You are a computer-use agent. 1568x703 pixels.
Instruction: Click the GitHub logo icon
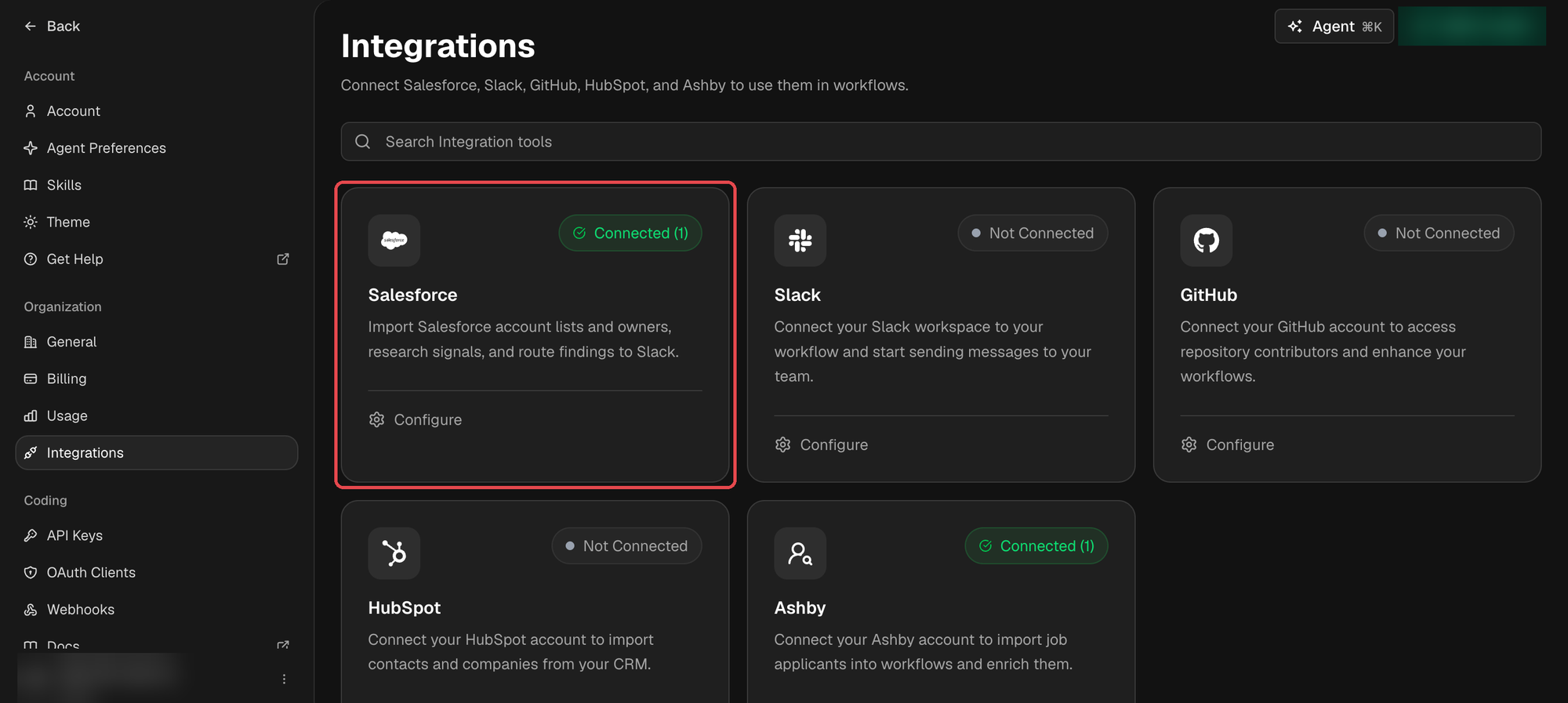click(1207, 241)
